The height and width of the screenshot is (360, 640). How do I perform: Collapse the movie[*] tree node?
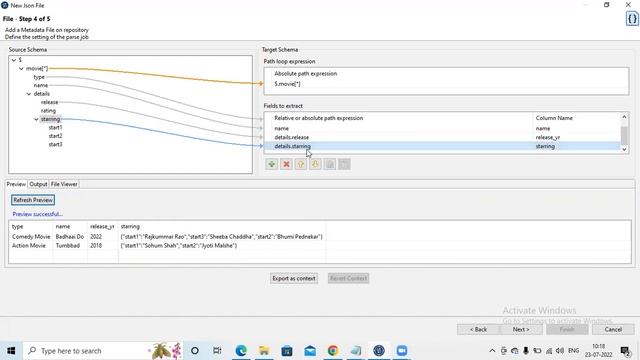point(21,69)
